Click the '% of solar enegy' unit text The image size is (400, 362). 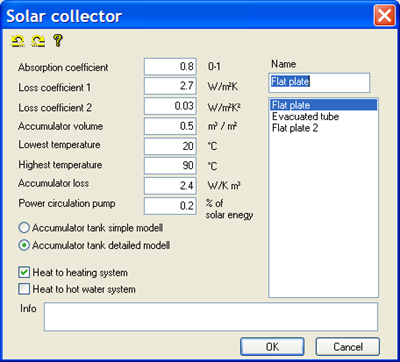(x=229, y=209)
